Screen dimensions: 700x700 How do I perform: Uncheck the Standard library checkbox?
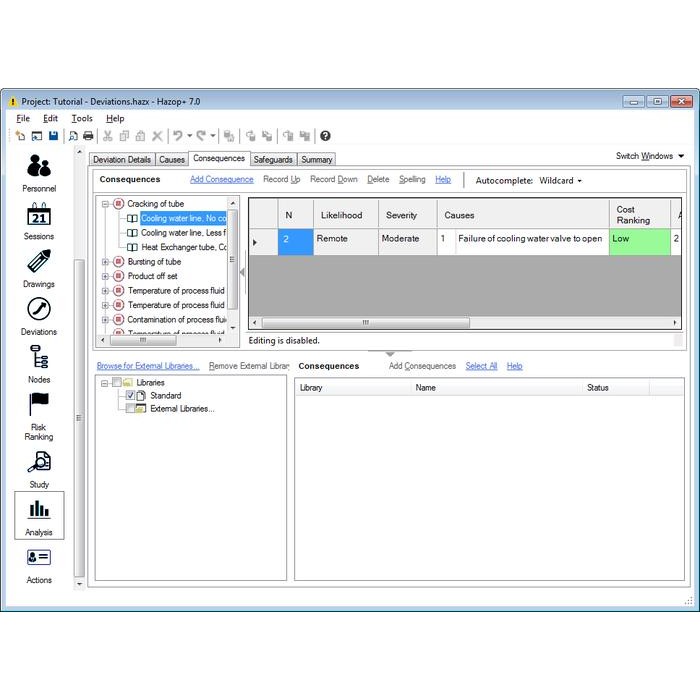(x=130, y=395)
